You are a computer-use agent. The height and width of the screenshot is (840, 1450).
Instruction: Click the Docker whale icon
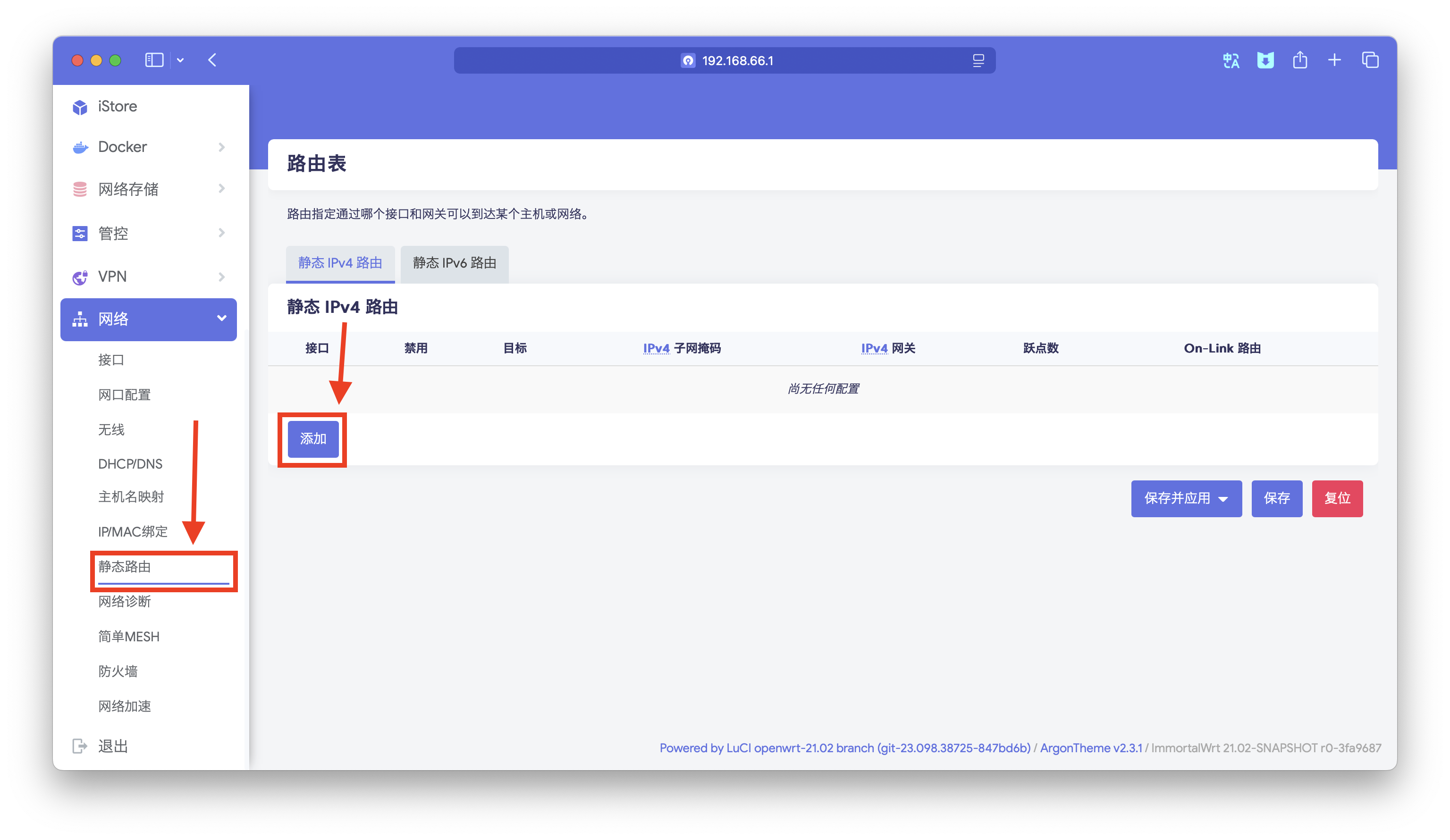point(80,147)
